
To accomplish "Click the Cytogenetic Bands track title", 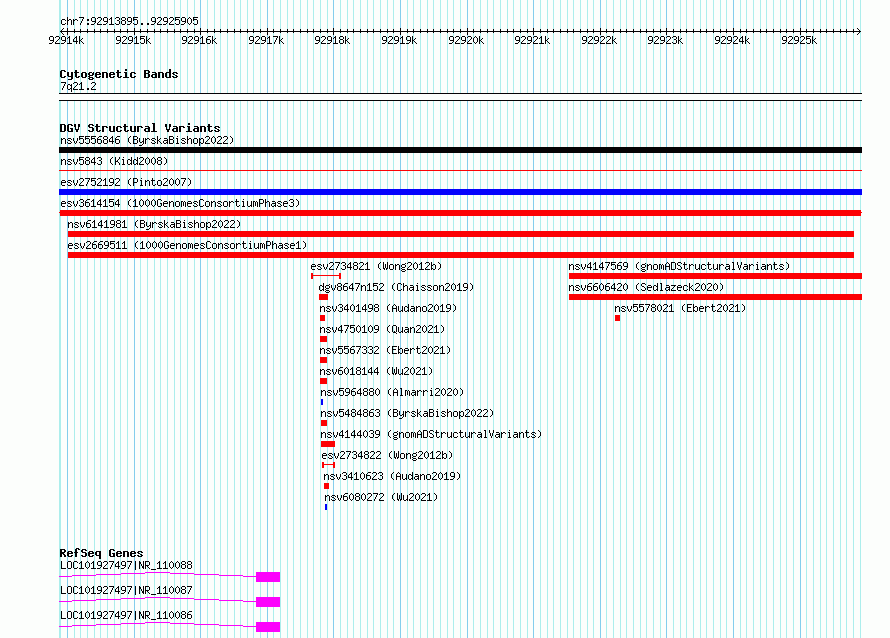I will (119, 74).
